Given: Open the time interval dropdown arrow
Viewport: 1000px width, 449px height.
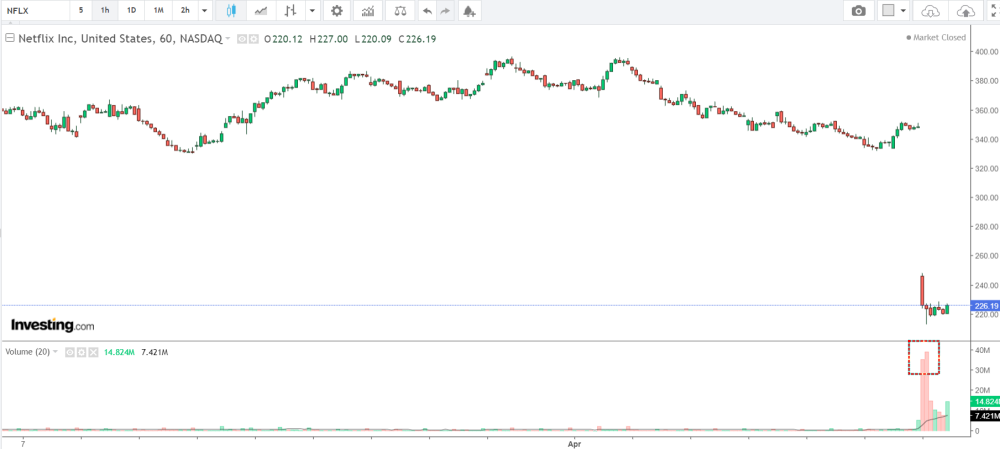Looking at the screenshot, I should tap(204, 11).
